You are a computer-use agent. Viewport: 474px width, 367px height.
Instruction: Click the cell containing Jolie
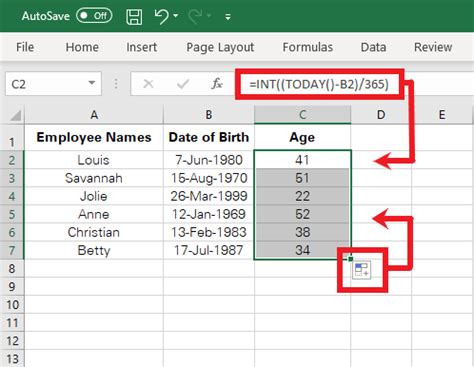coord(94,196)
